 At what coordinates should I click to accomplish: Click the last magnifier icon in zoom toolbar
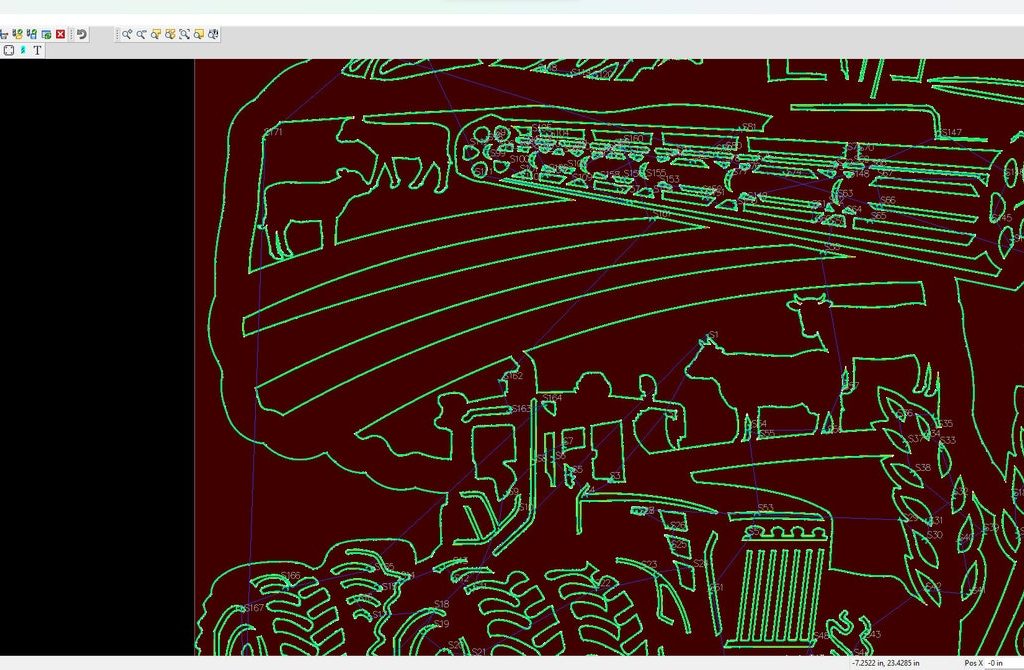(x=213, y=34)
